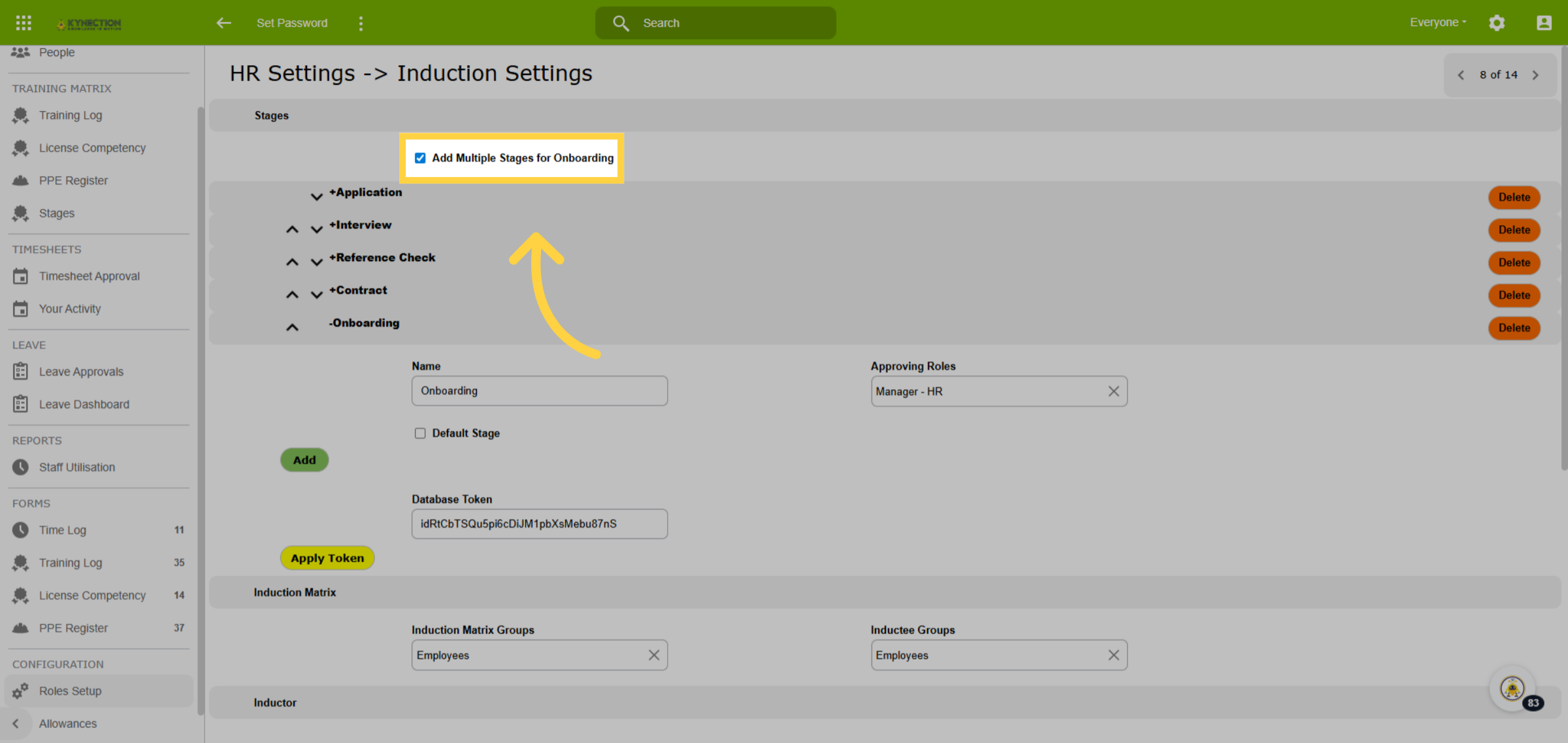The width and height of the screenshot is (1568, 743).
Task: Move Application stage down
Action: (317, 197)
